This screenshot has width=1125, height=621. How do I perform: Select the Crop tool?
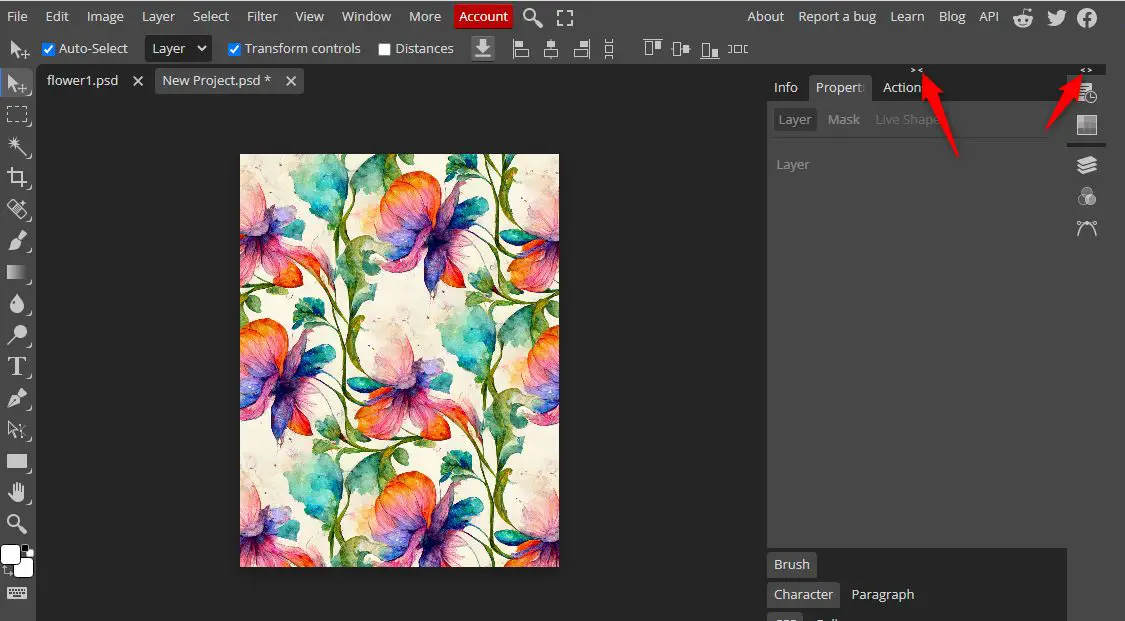[x=17, y=178]
